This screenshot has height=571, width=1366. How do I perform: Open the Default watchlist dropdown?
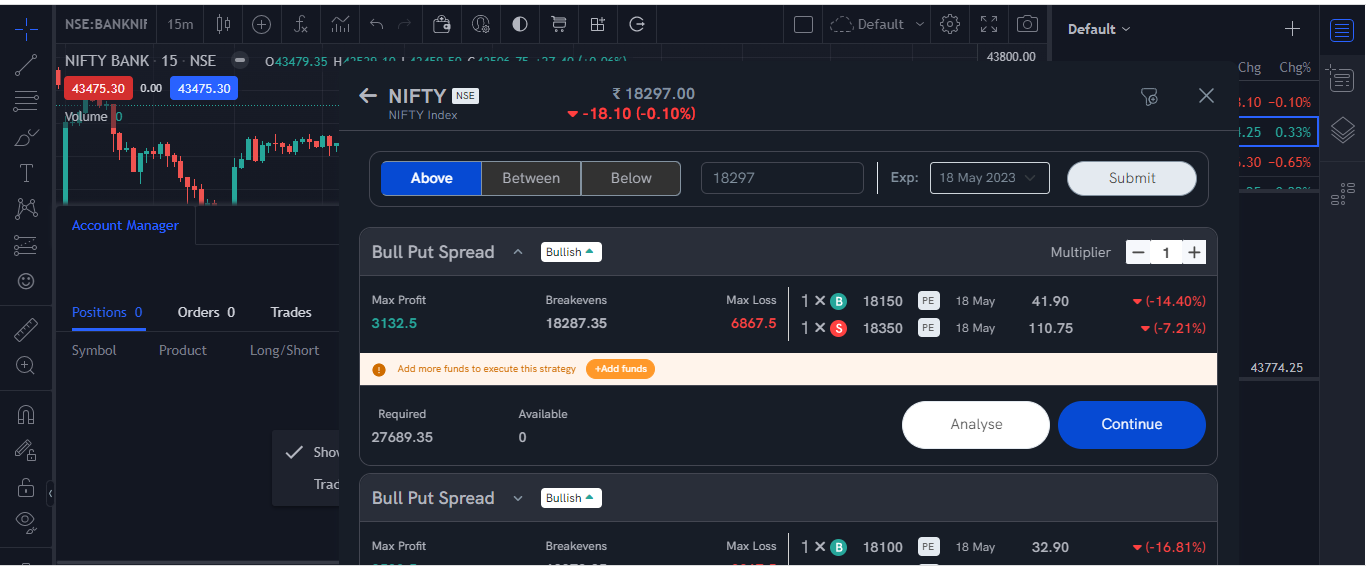1099,29
